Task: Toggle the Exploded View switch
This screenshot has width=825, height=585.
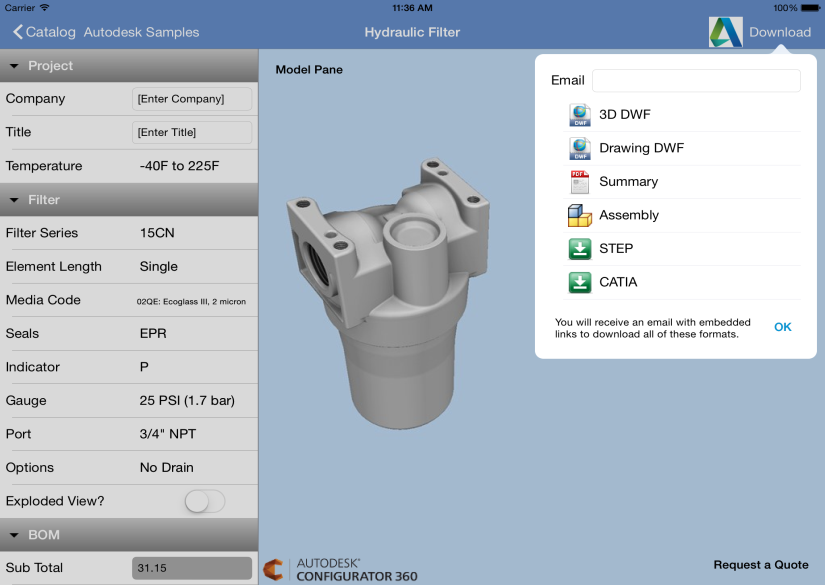Action: point(205,501)
